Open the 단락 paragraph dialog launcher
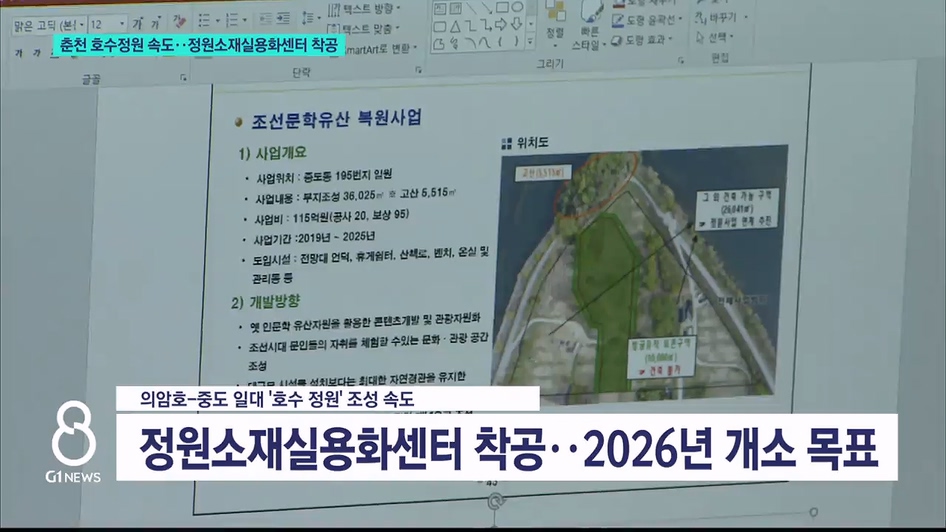Image resolution: width=946 pixels, height=532 pixels. click(417, 72)
